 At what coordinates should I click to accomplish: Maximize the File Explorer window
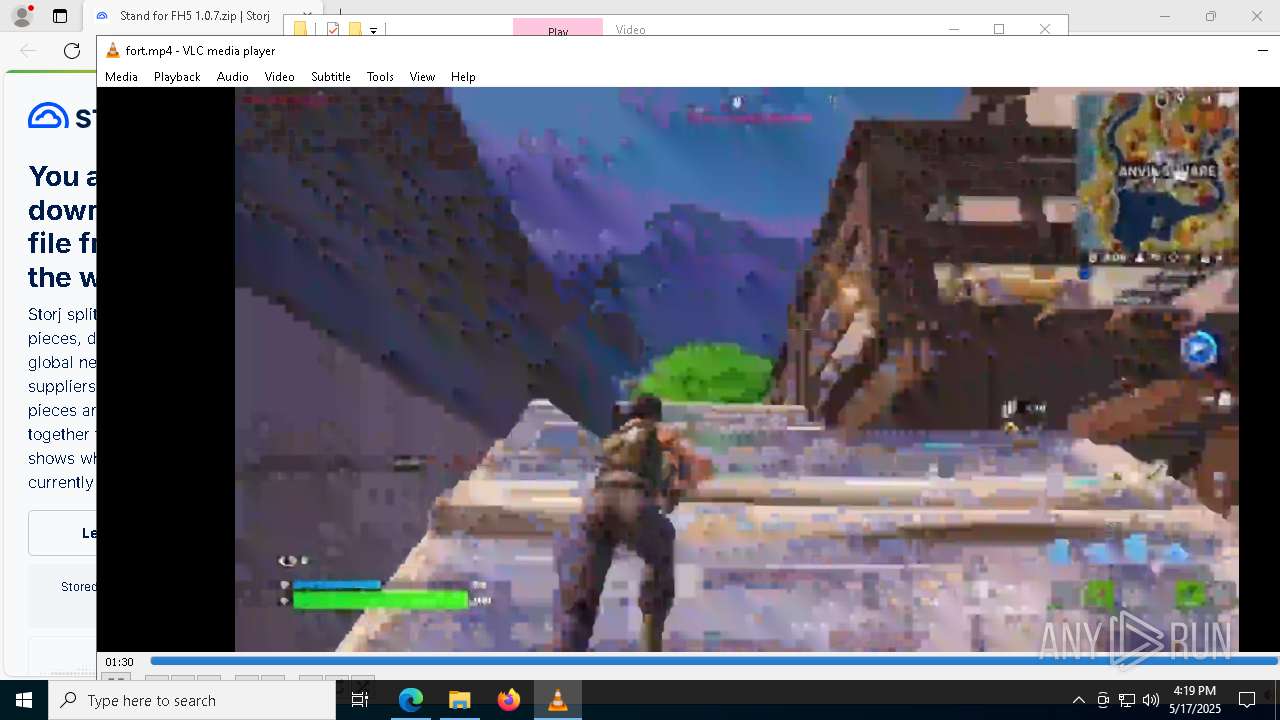pos(999,29)
